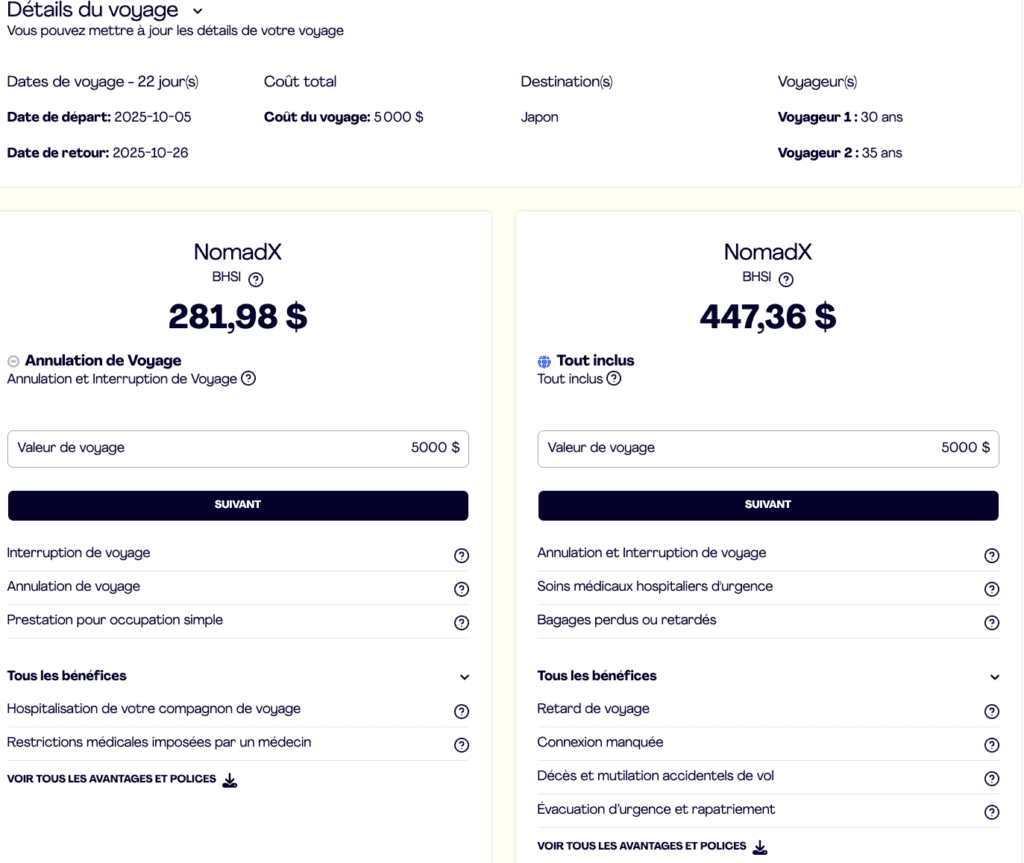Download all benefits and policies for Tout inclus plan
1024x863 pixels.
point(759,847)
